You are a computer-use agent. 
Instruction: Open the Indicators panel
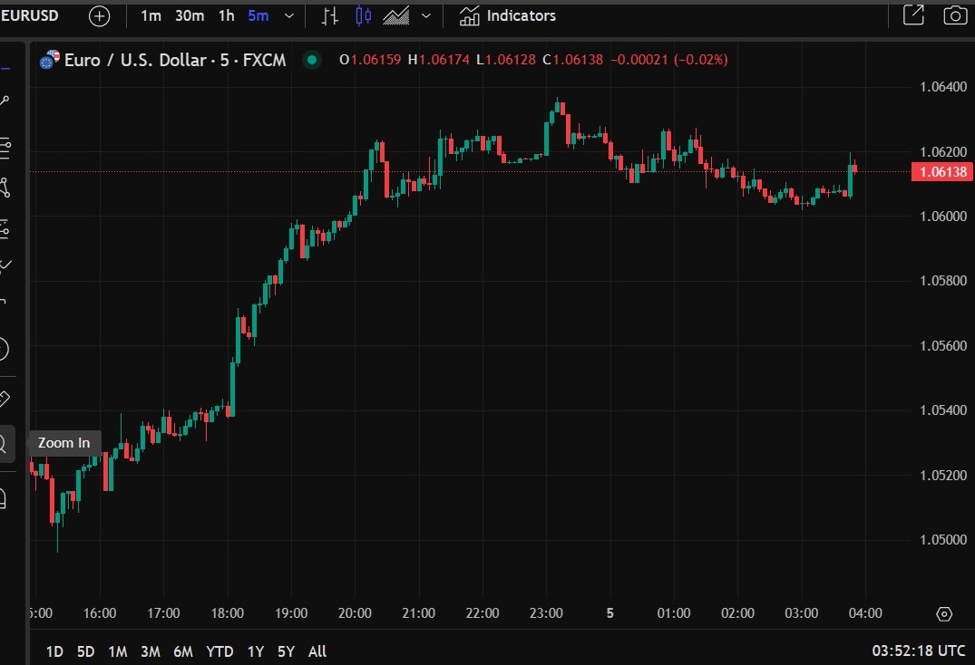[x=510, y=15]
